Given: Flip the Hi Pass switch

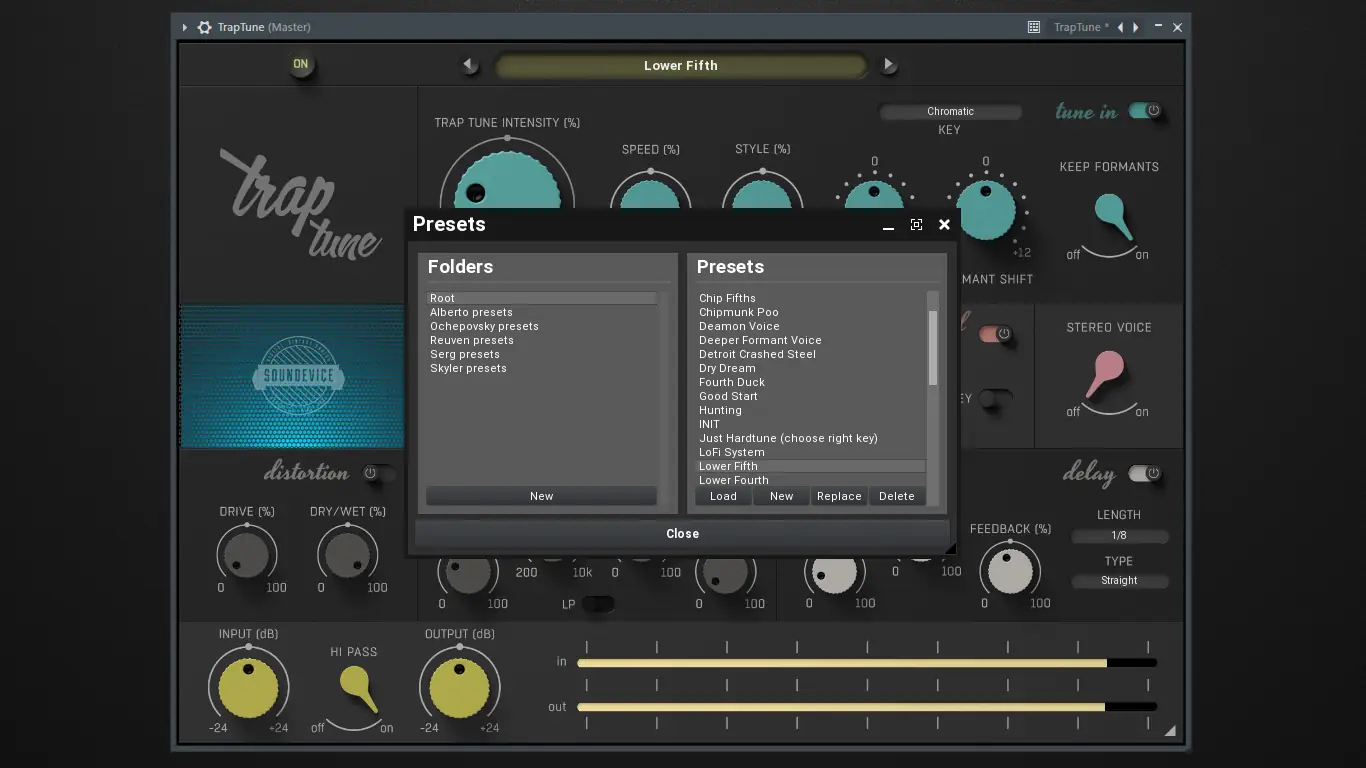Looking at the screenshot, I should (357, 689).
